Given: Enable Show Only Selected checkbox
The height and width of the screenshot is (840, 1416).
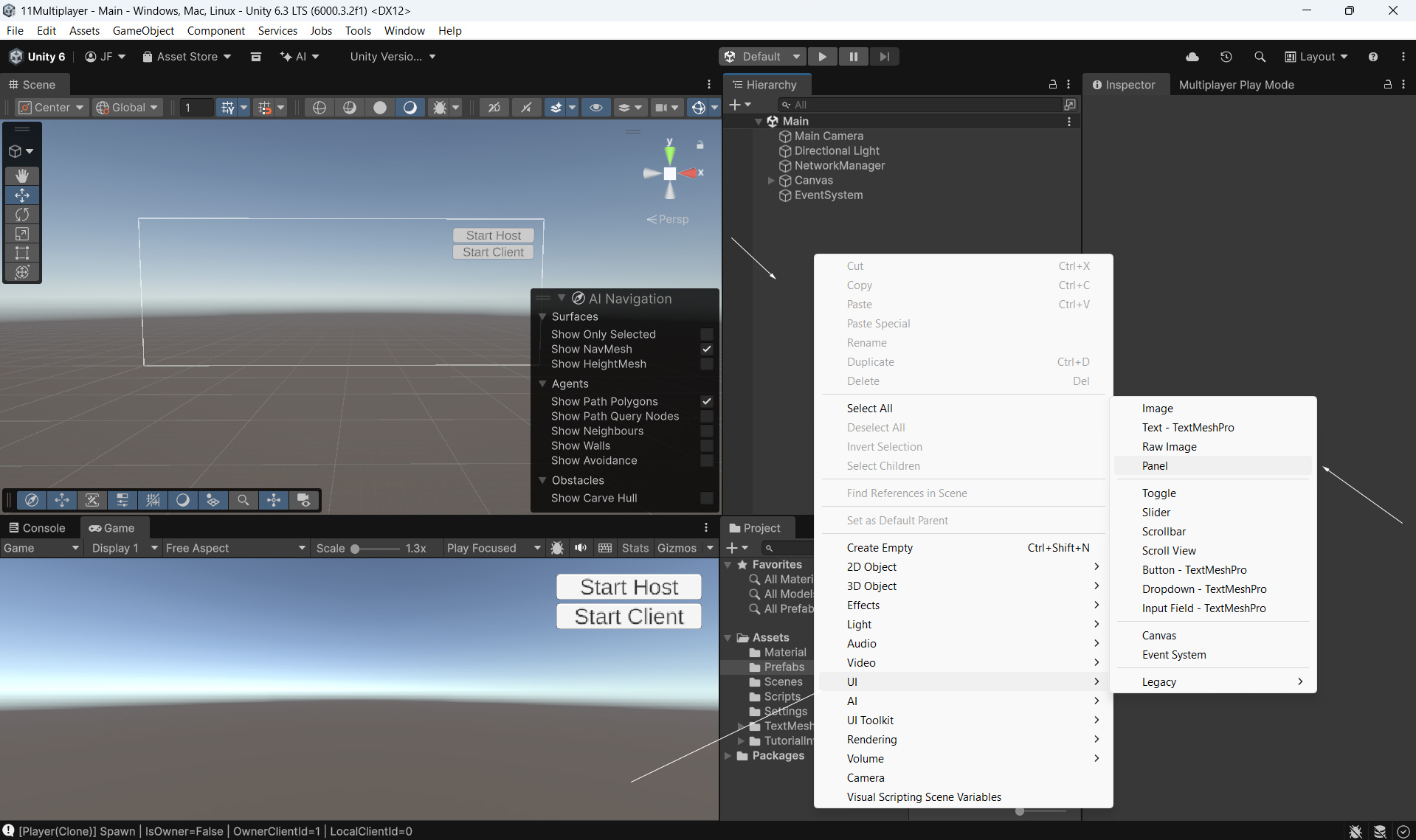Looking at the screenshot, I should tap(706, 334).
